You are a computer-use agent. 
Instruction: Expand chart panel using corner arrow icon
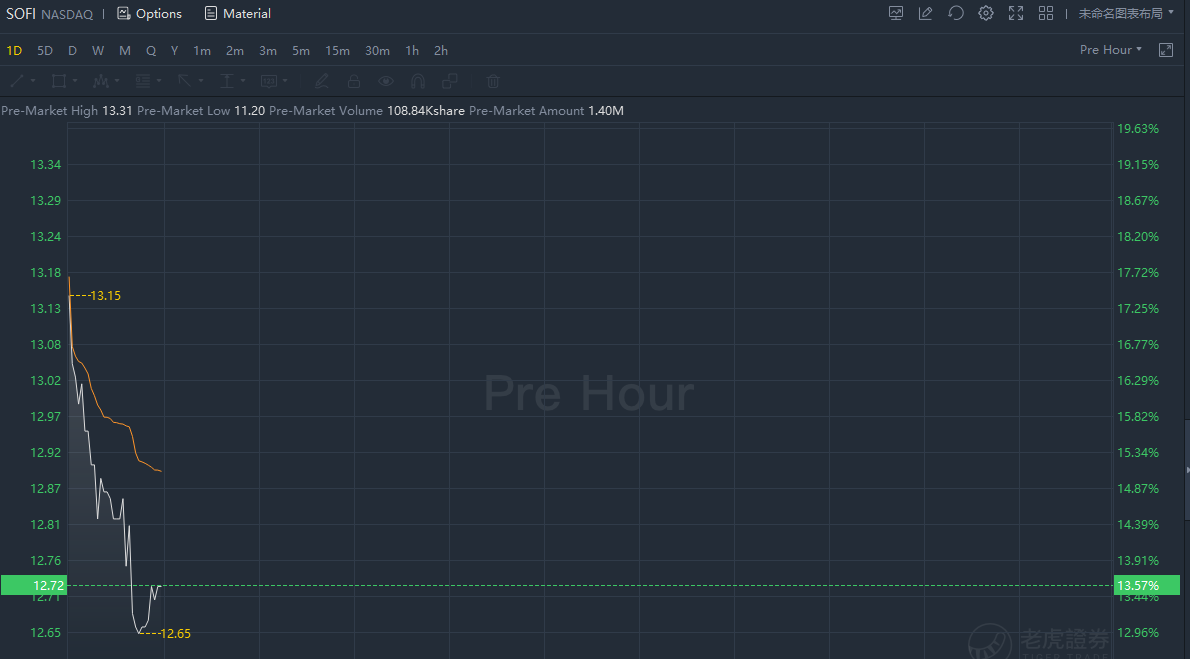[x=1166, y=50]
